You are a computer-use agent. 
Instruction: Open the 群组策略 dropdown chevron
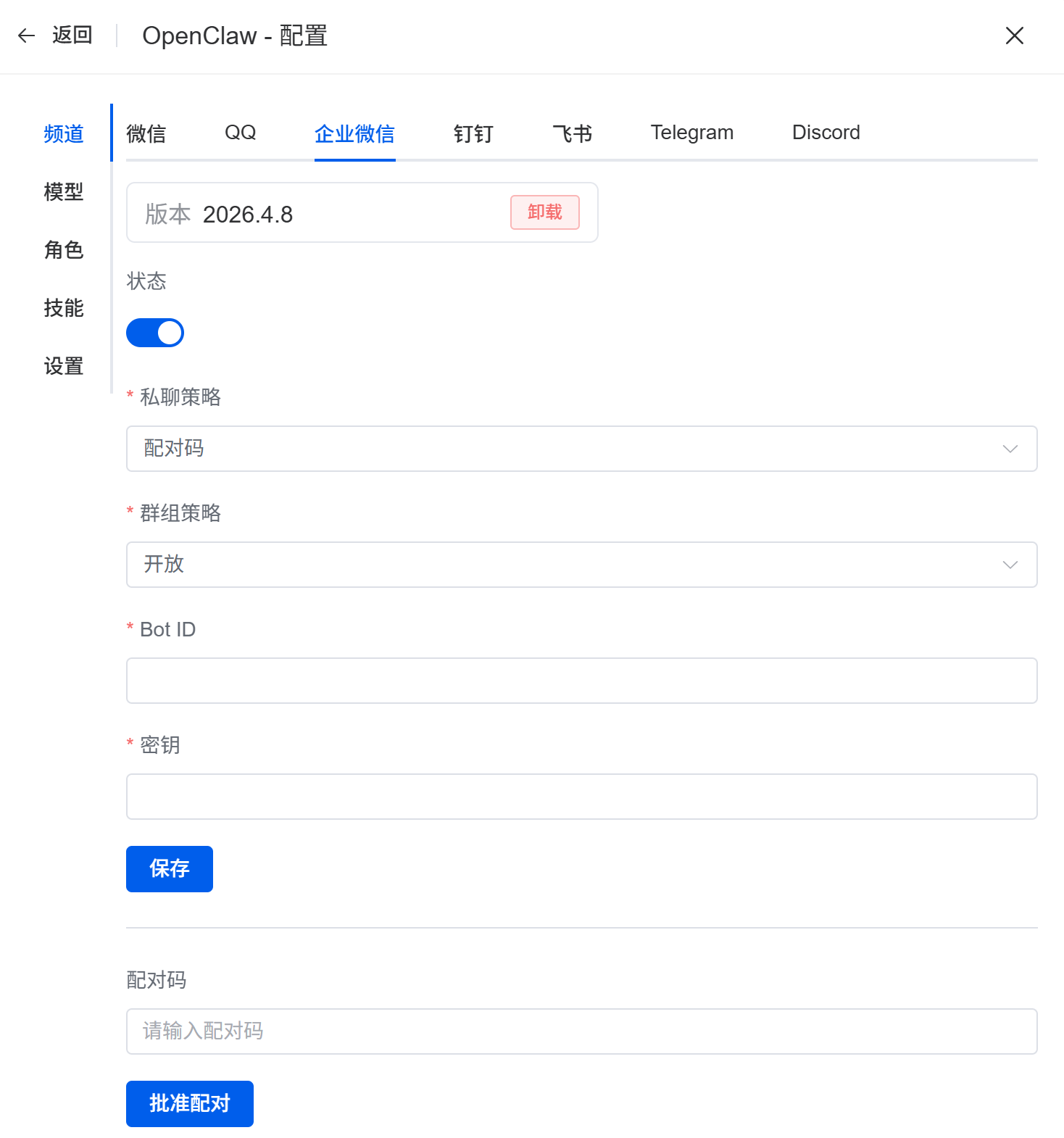1010,565
